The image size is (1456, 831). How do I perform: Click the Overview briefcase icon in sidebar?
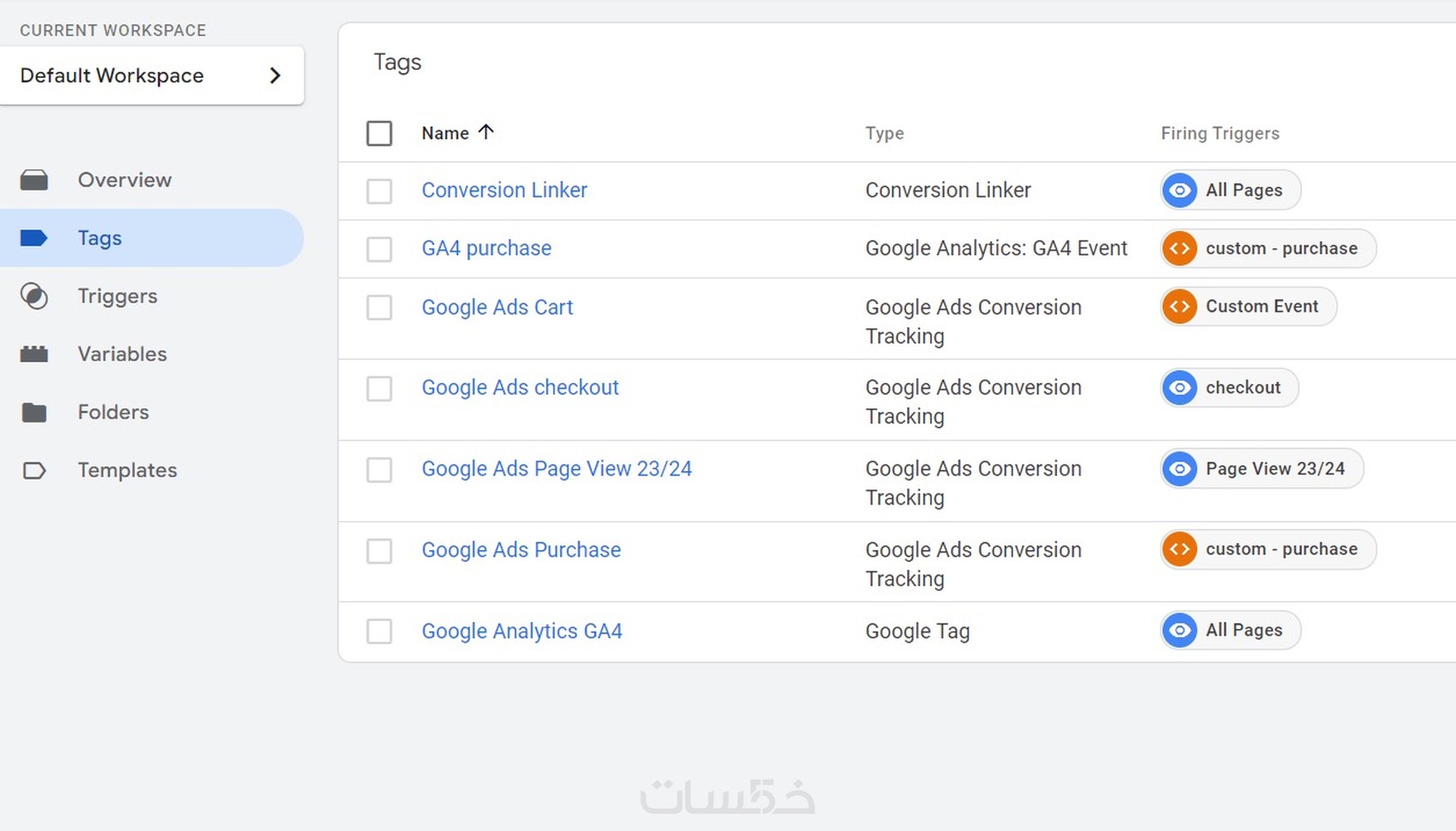pos(34,180)
